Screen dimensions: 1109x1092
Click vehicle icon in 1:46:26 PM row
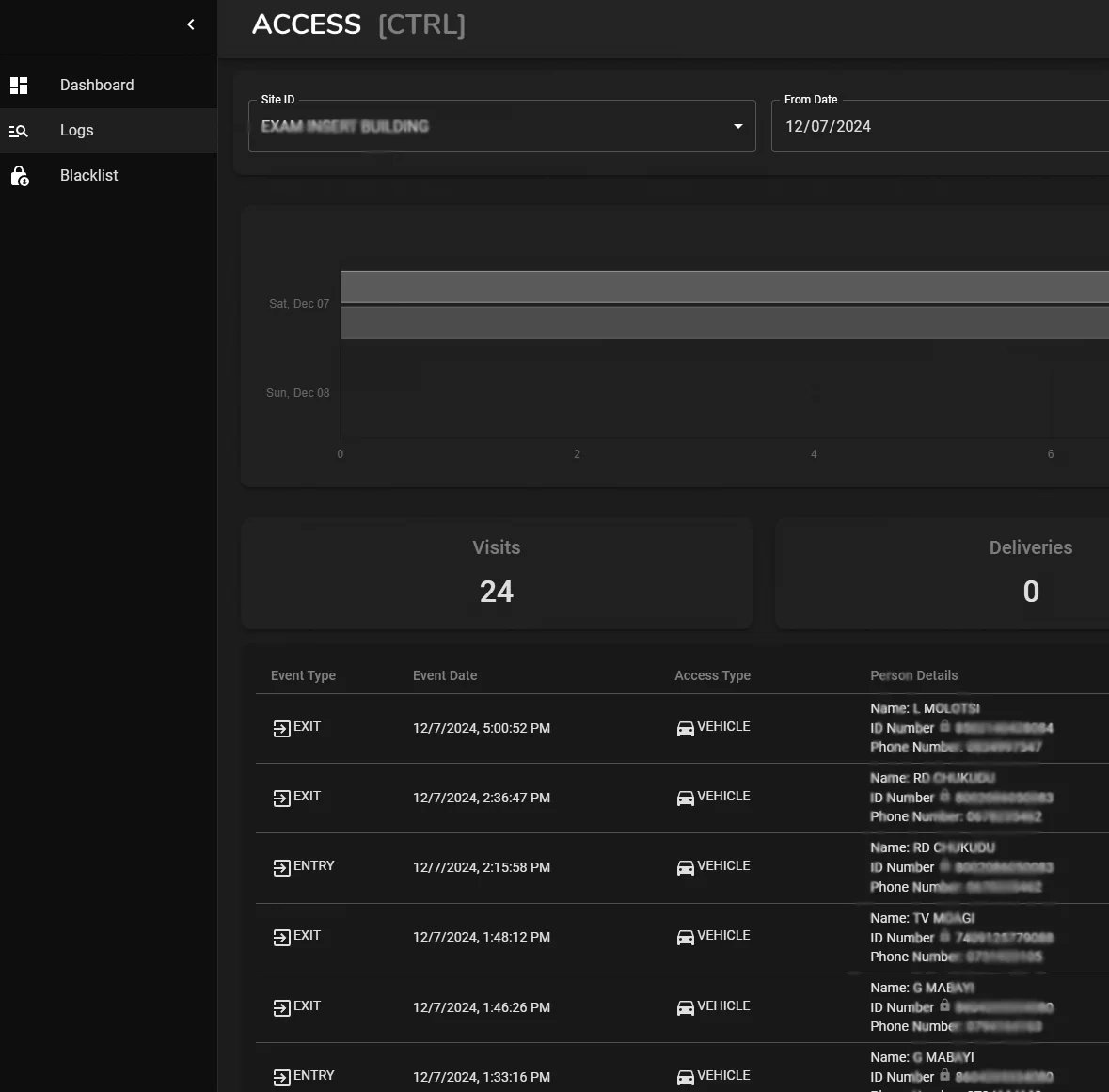pyautogui.click(x=686, y=1007)
